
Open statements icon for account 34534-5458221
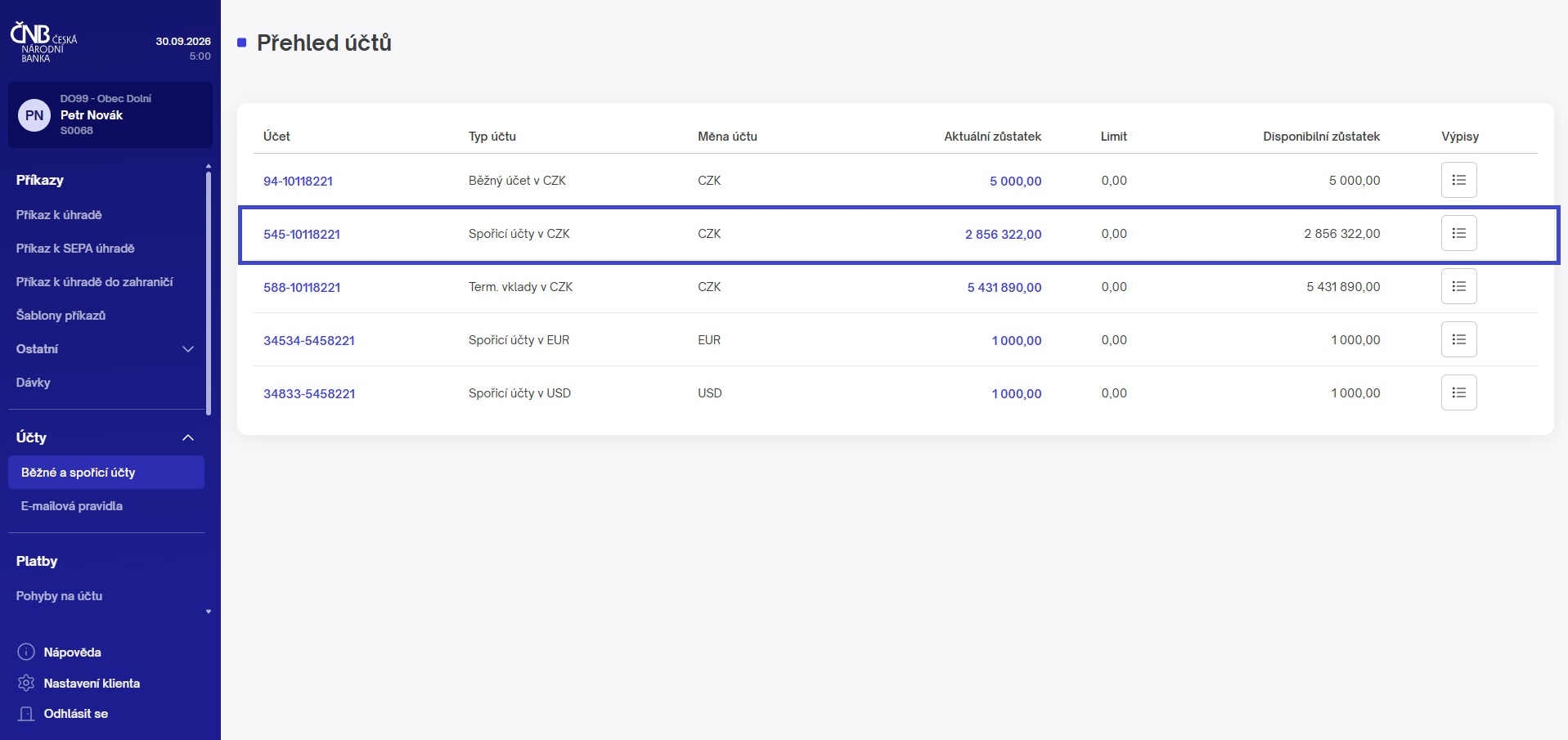(1458, 339)
